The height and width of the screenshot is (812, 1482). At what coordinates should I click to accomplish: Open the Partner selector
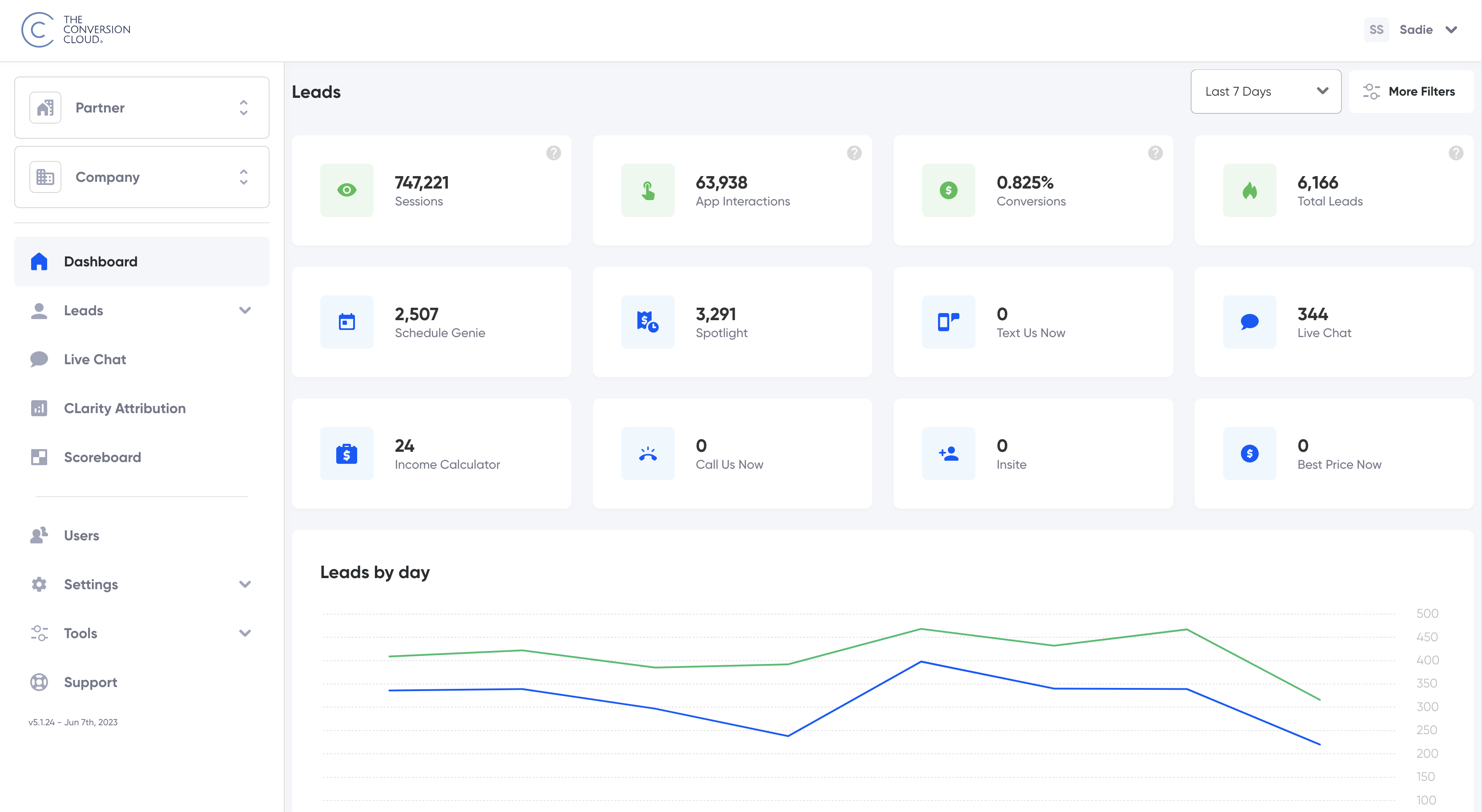(141, 108)
